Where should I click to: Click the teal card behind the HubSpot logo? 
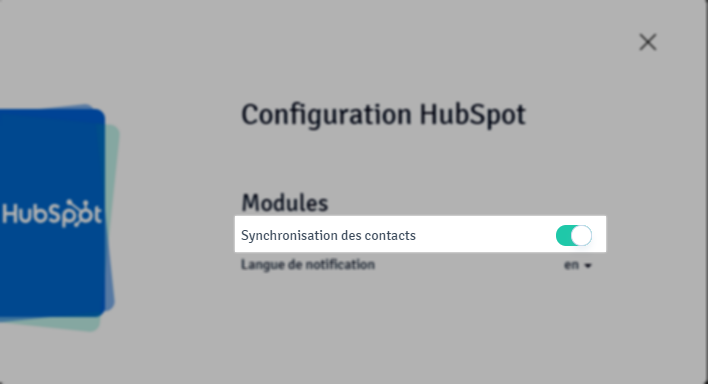tap(112, 217)
